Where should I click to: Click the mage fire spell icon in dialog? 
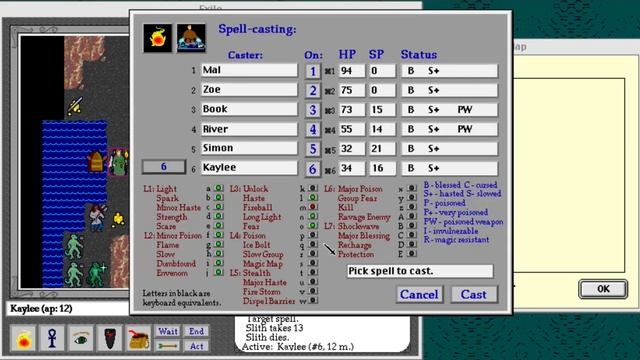pyautogui.click(x=158, y=38)
